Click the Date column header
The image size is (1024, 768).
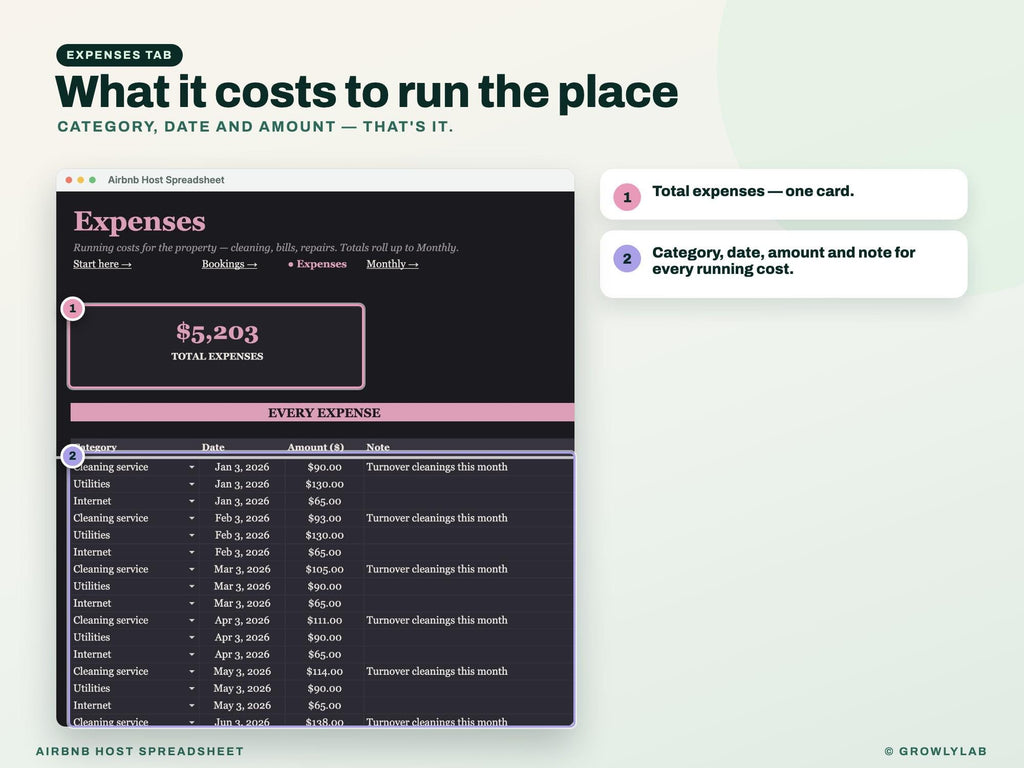[213, 447]
